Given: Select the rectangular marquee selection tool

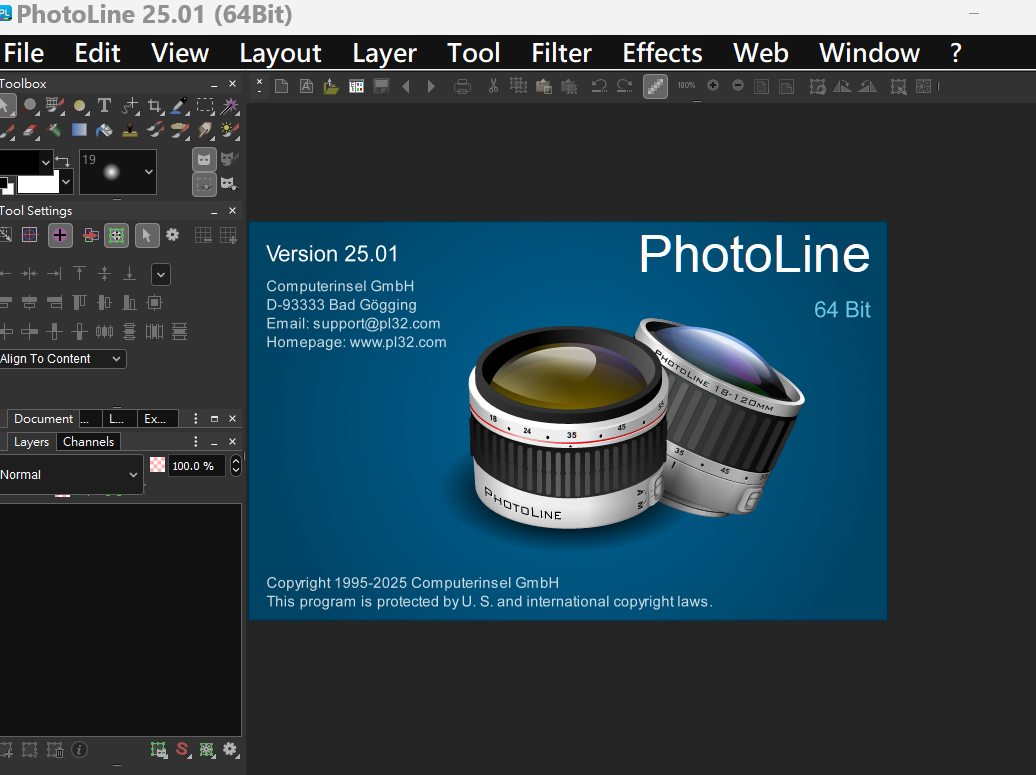Looking at the screenshot, I should coord(205,106).
